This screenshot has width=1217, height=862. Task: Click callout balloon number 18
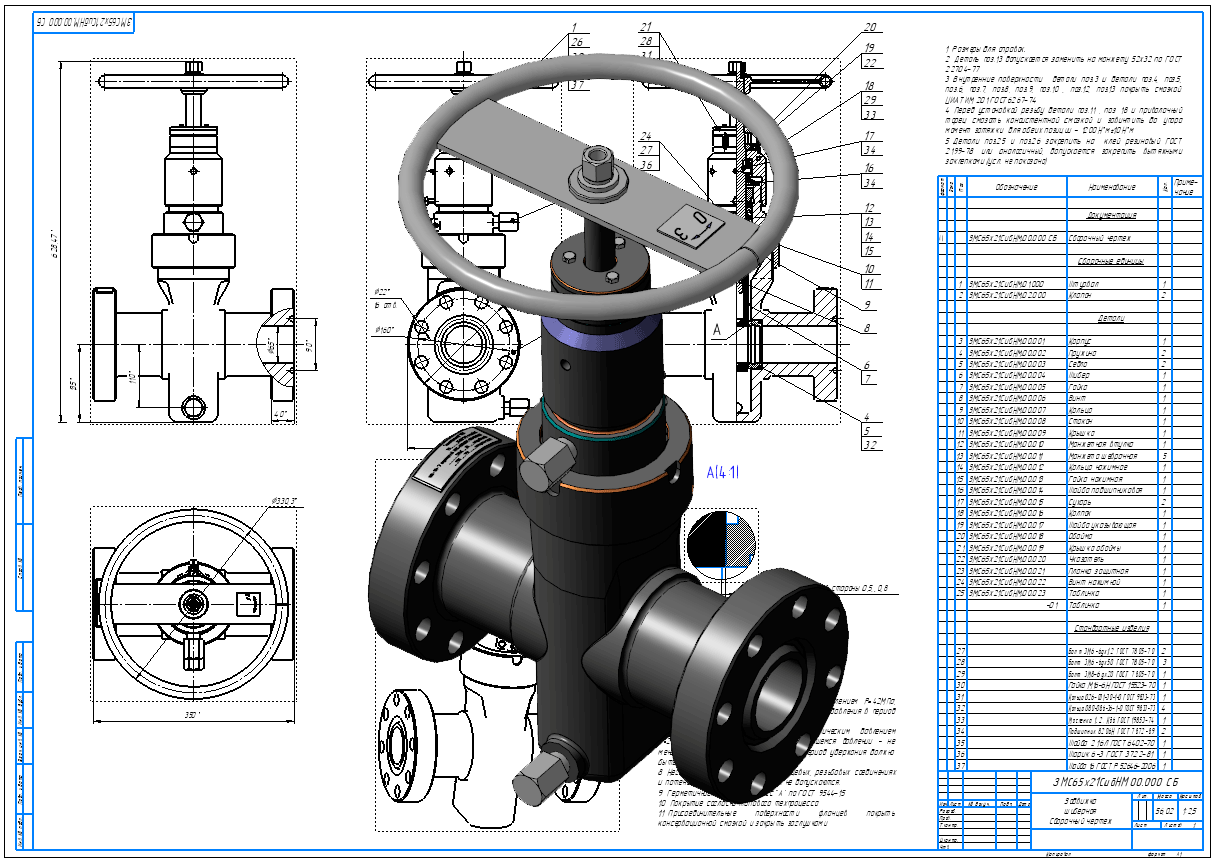[869, 86]
